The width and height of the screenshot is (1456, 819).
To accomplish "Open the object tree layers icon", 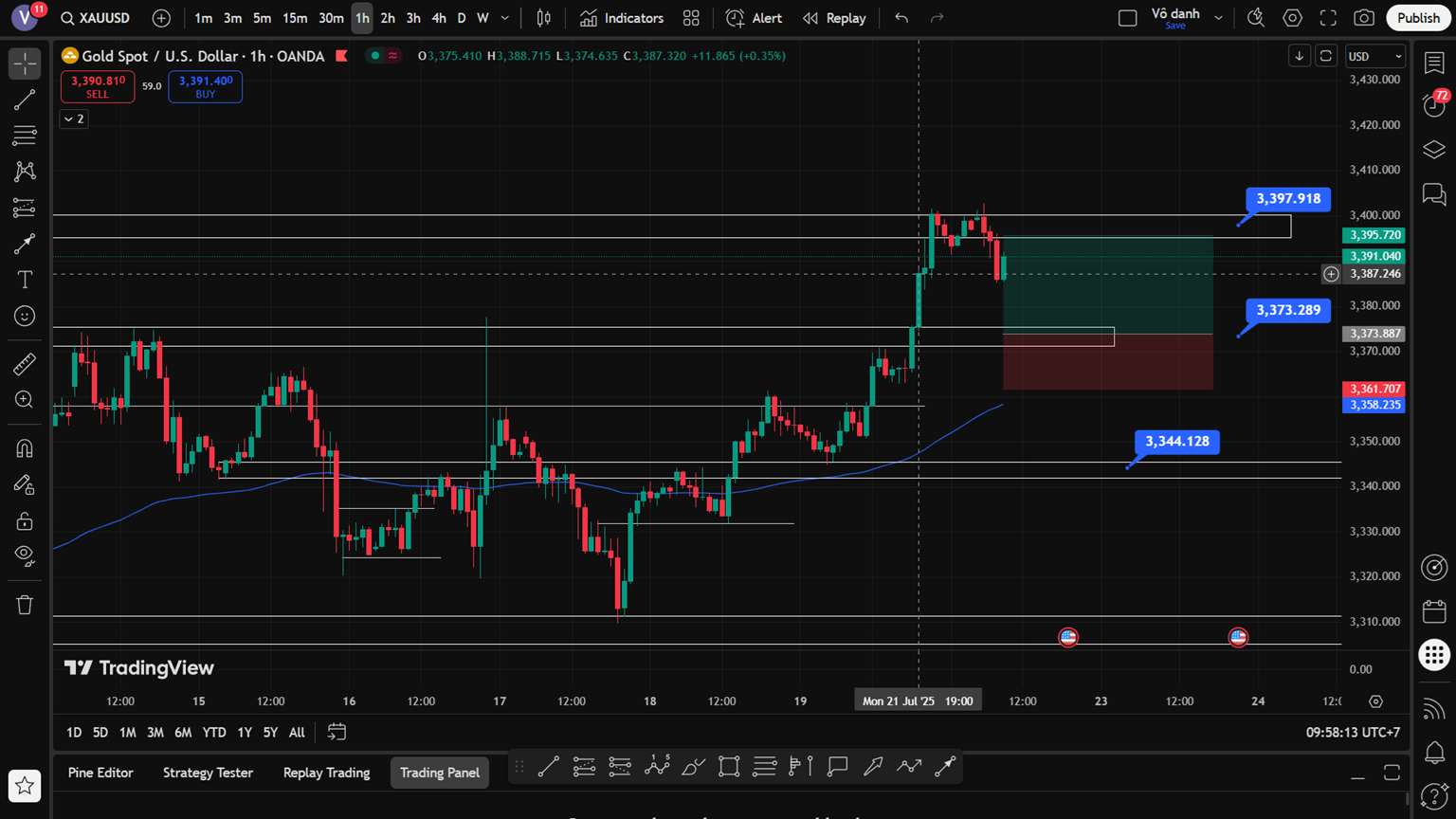I will 1434,150.
